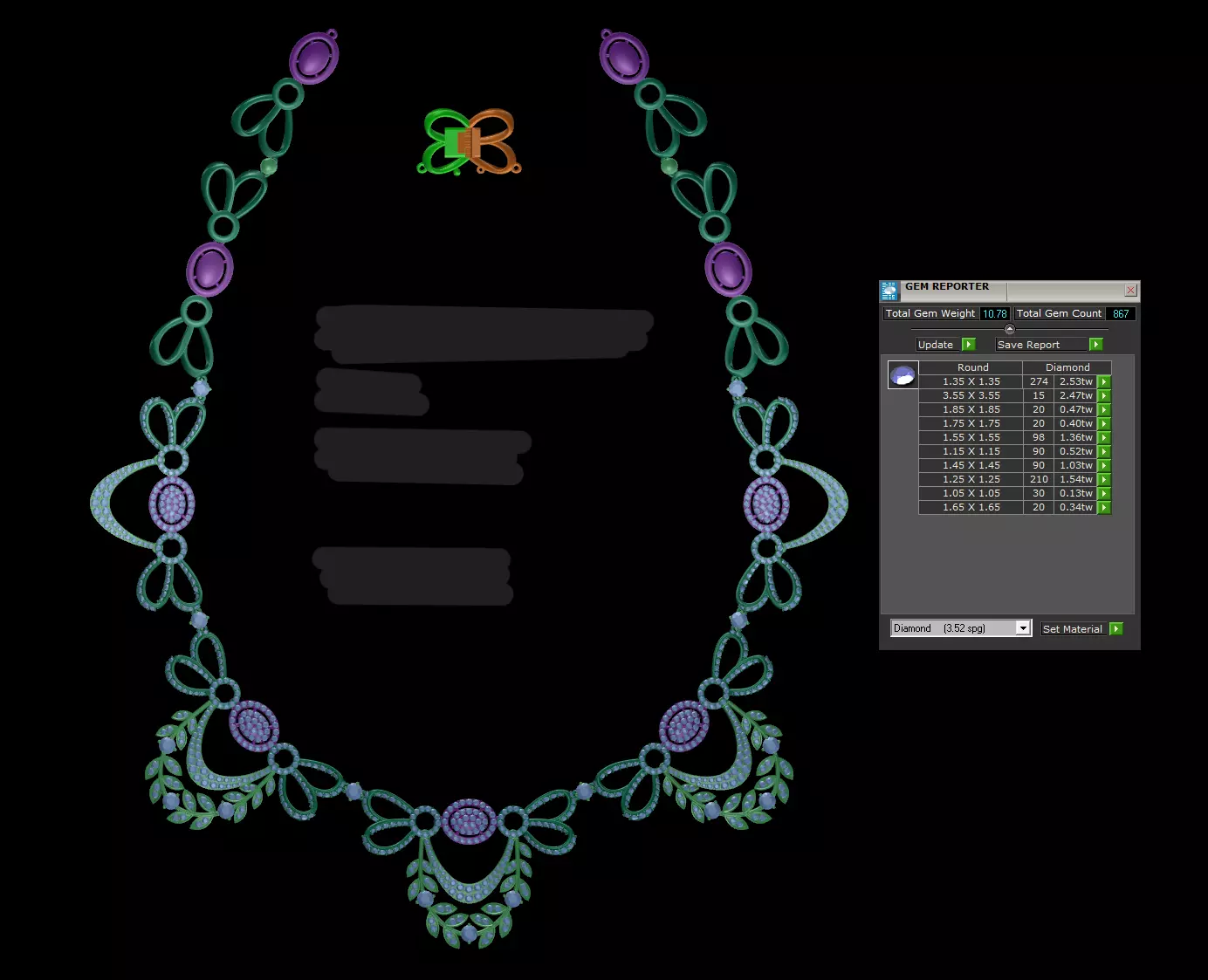Click the count cell showing 210
This screenshot has width=1208, height=980.
[1039, 479]
